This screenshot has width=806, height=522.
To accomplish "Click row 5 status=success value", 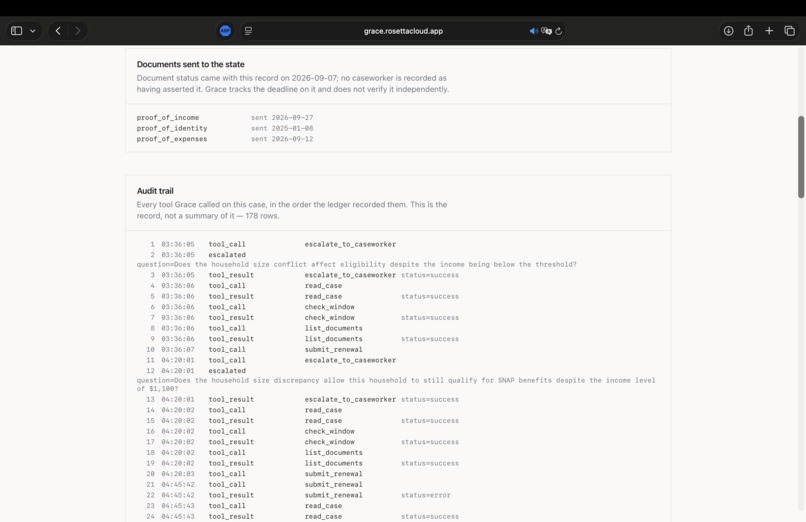I will click(430, 296).
